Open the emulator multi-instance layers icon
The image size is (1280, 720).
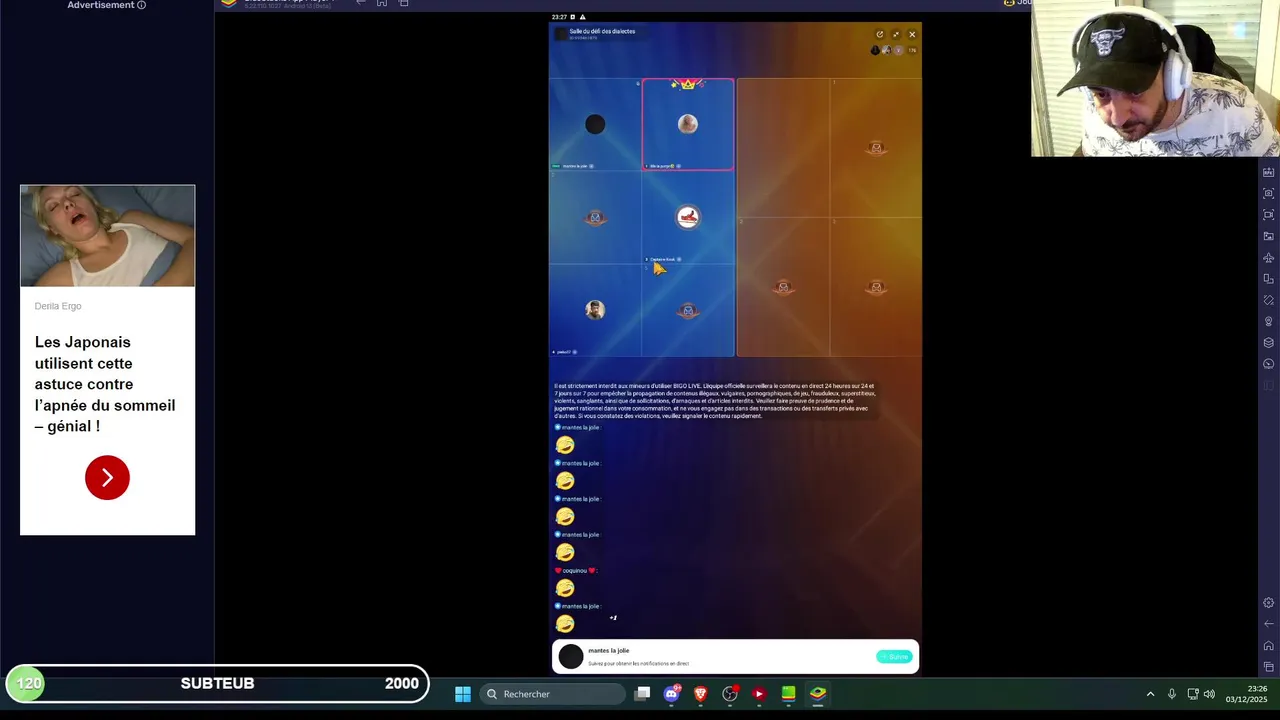pyautogui.click(x=1268, y=343)
